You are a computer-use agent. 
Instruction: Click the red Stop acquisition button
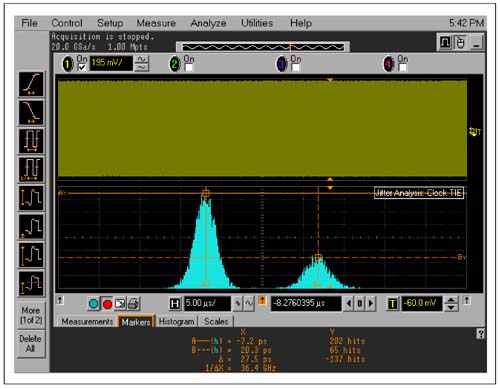tap(107, 304)
